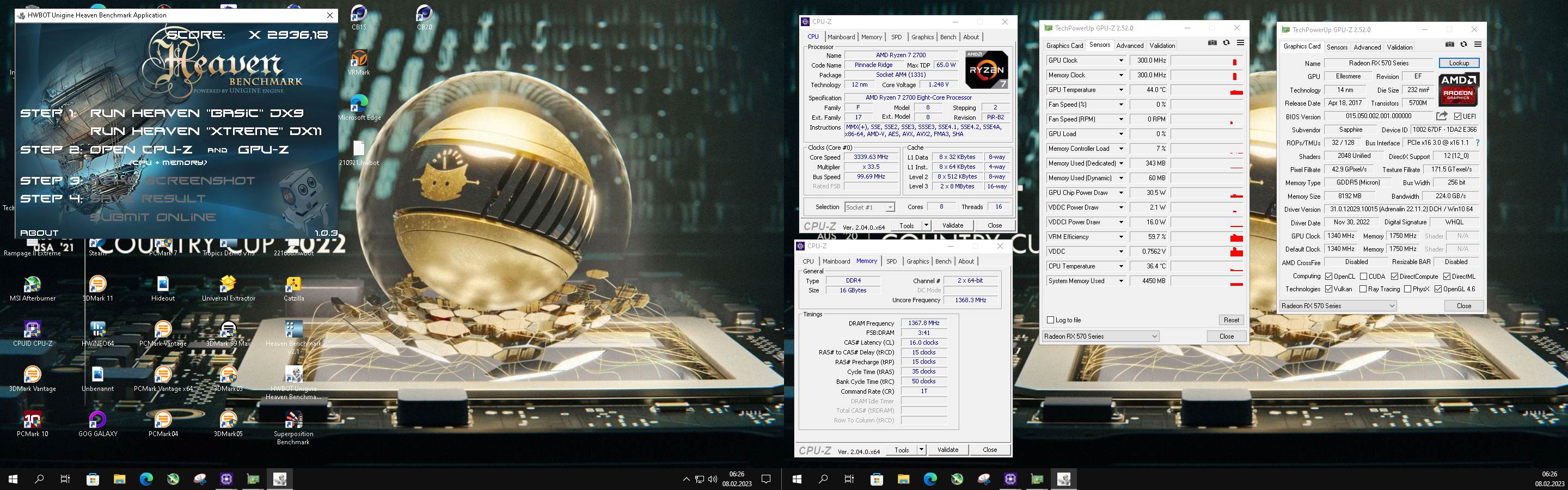Click Run Heaven "Xtreme" DX11
The width and height of the screenshot is (1568, 490).
click(206, 131)
